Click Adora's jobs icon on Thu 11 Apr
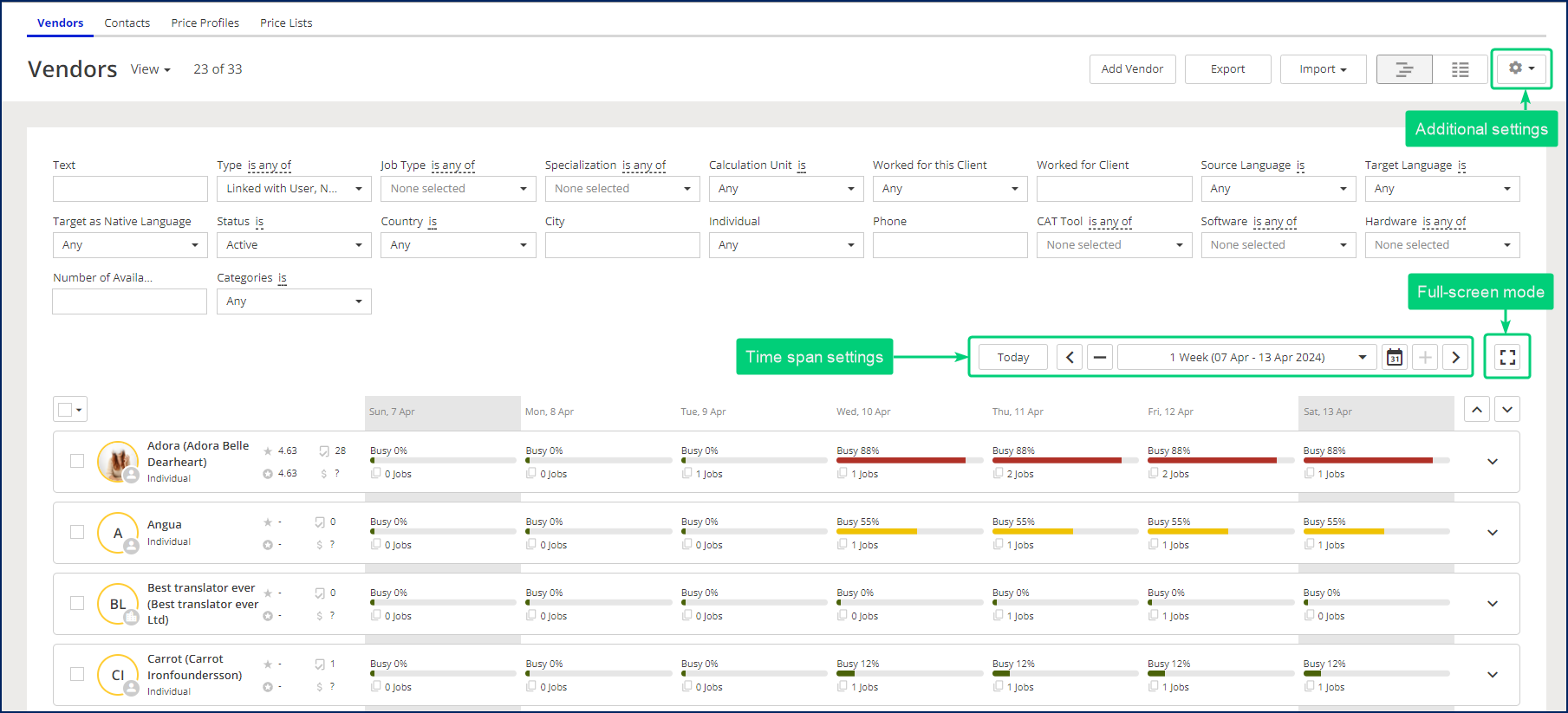 [x=998, y=473]
